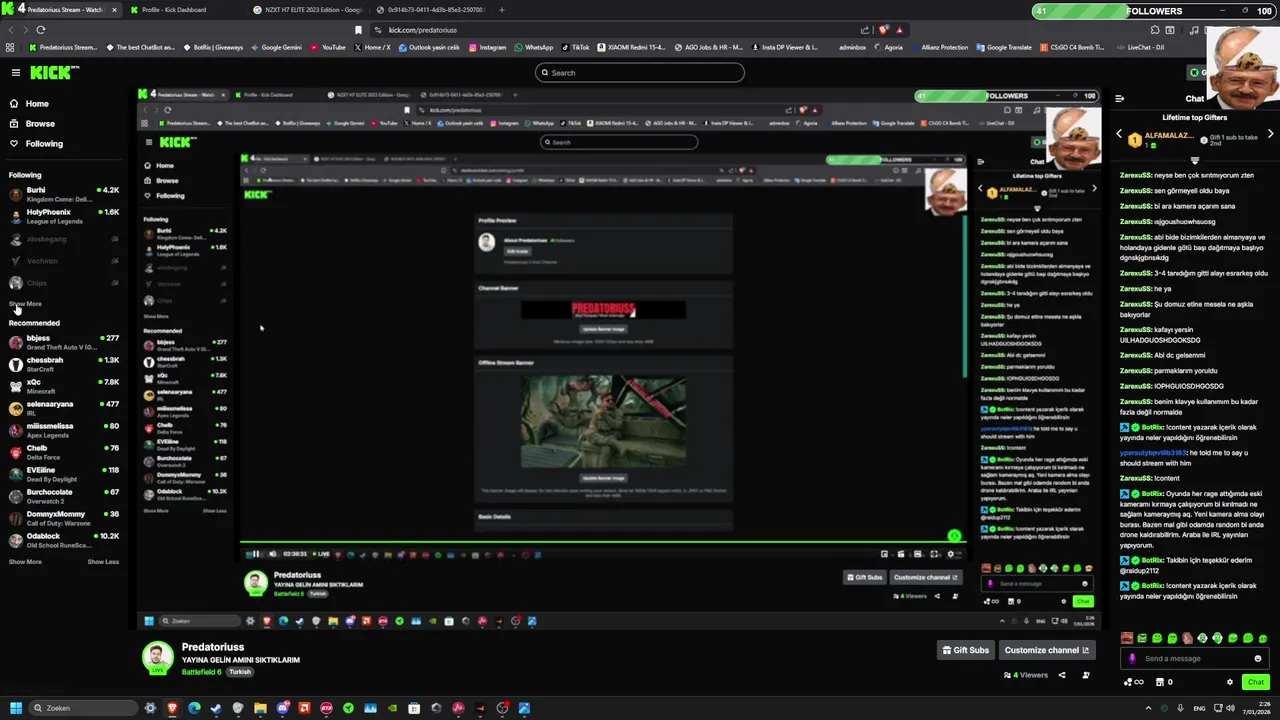1280x720 pixels.
Task: Open the chat identity badge icon
Action: [x=1132, y=658]
